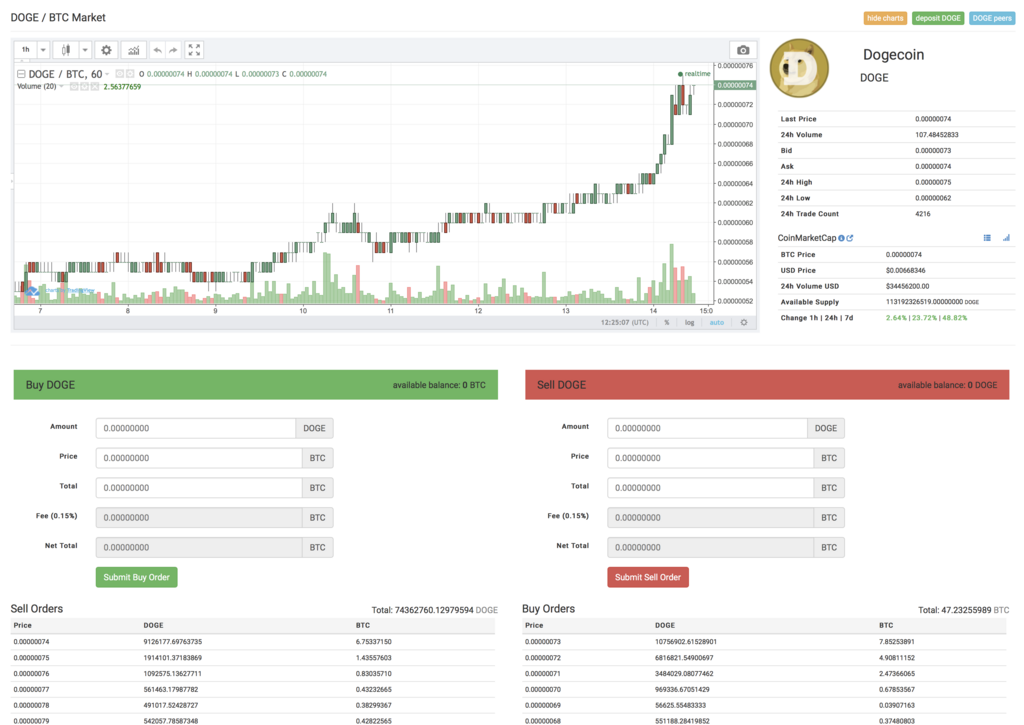Click the Dogecoin logo image
Screen dimensions: 1024x725
[x=799, y=68]
